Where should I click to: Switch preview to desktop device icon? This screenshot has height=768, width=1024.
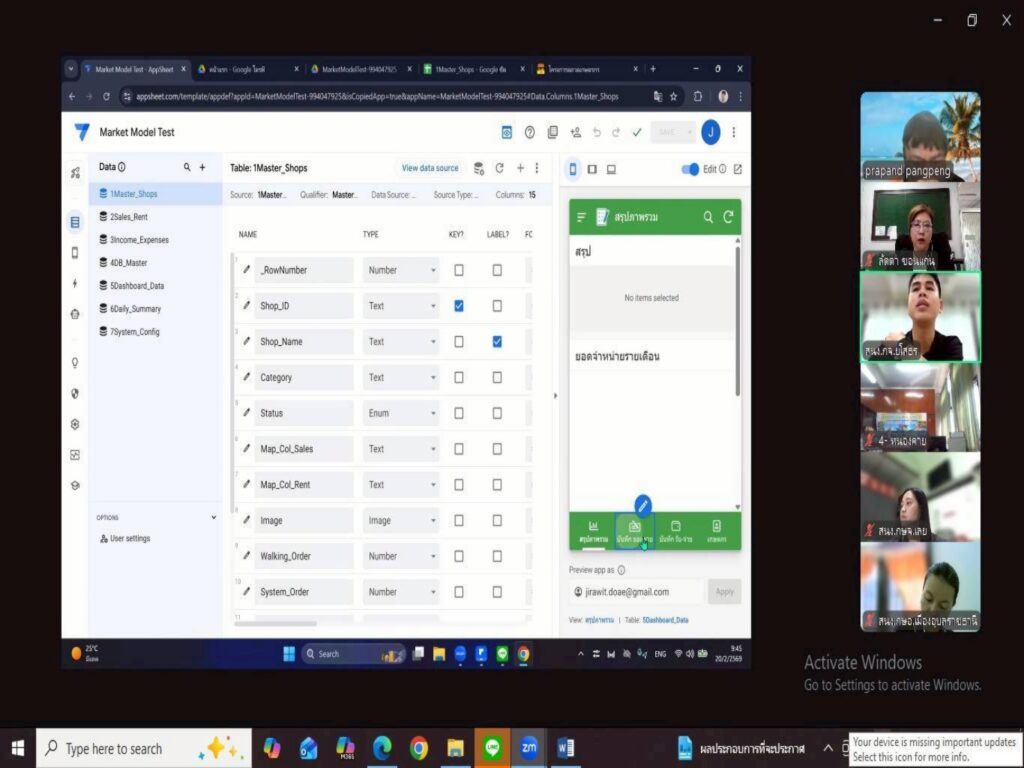[611, 169]
